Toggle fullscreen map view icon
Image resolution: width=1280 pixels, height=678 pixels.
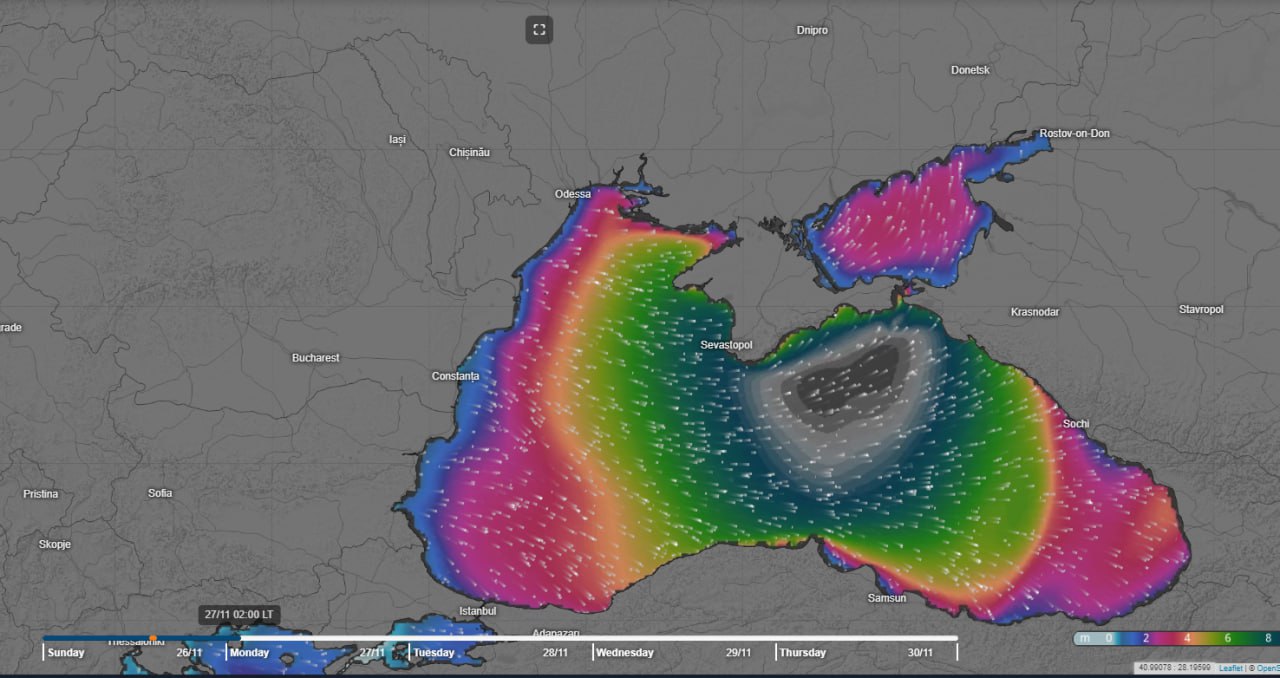(539, 30)
